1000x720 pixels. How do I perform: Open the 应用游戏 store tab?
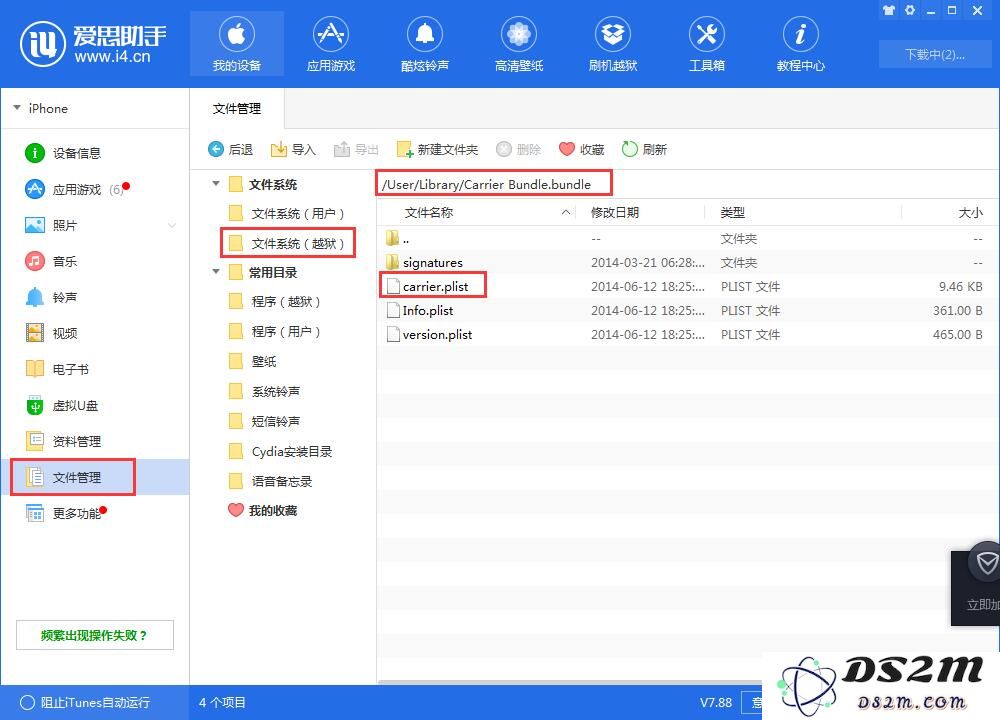coord(330,43)
